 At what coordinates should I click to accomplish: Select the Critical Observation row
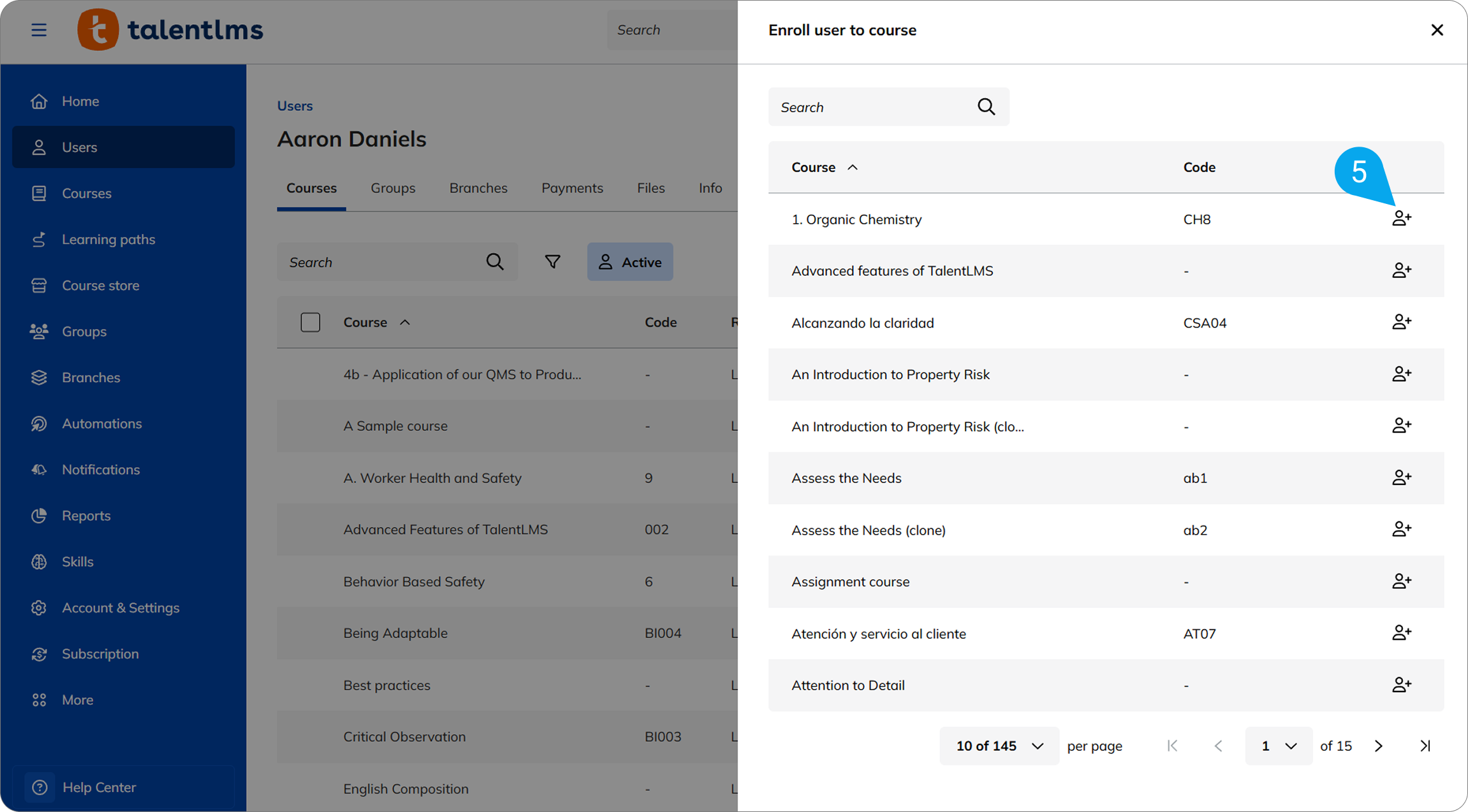coord(508,737)
